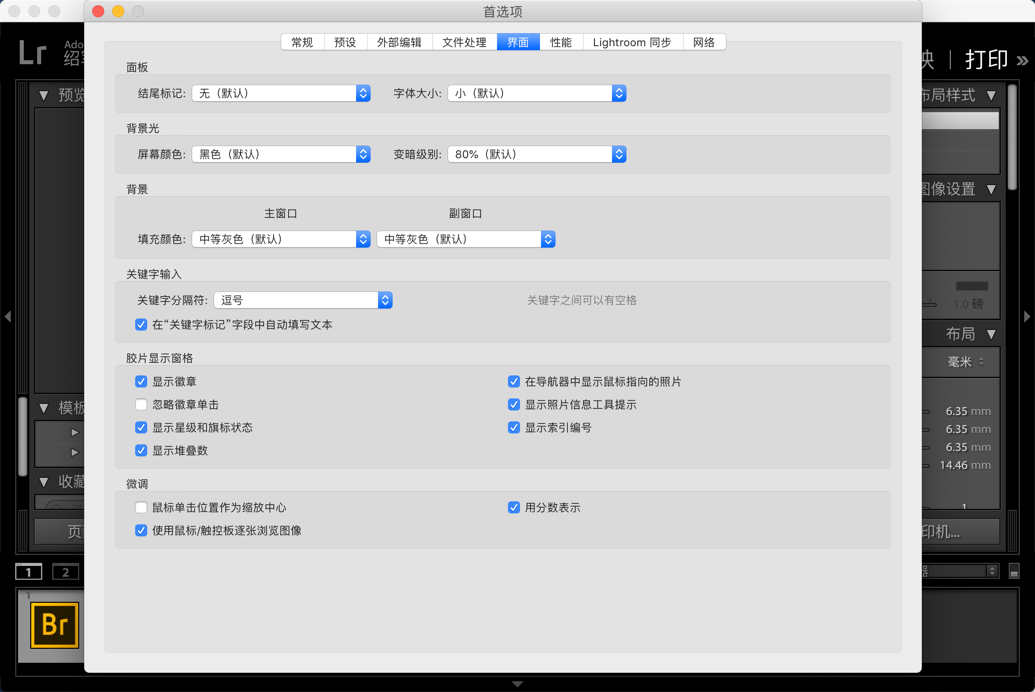Screen dimensions: 1035x692
Task: Select filmstrip page tab 2
Action: pyautogui.click(x=64, y=571)
